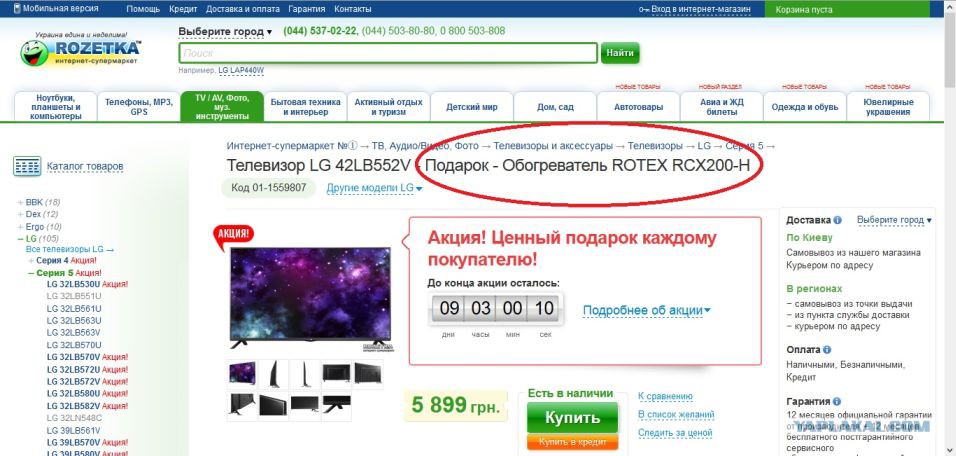956x456 pixels.
Task: Click Вход в интернет-магазин link
Action: tap(701, 9)
